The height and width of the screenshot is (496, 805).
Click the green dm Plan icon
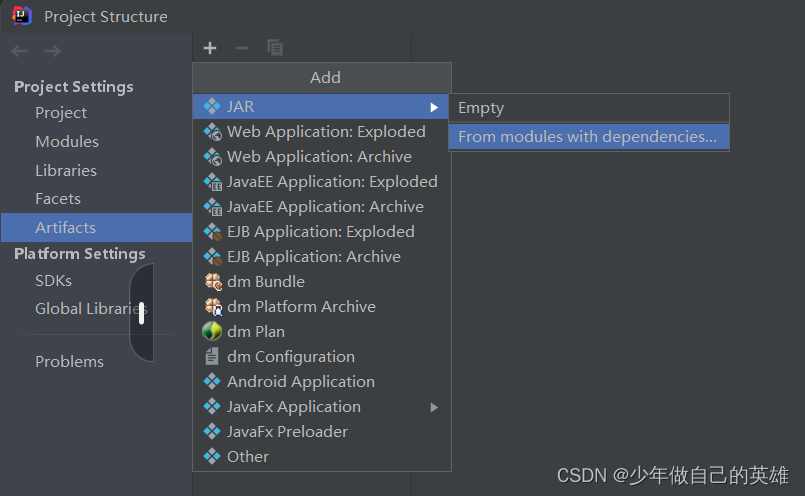[212, 332]
